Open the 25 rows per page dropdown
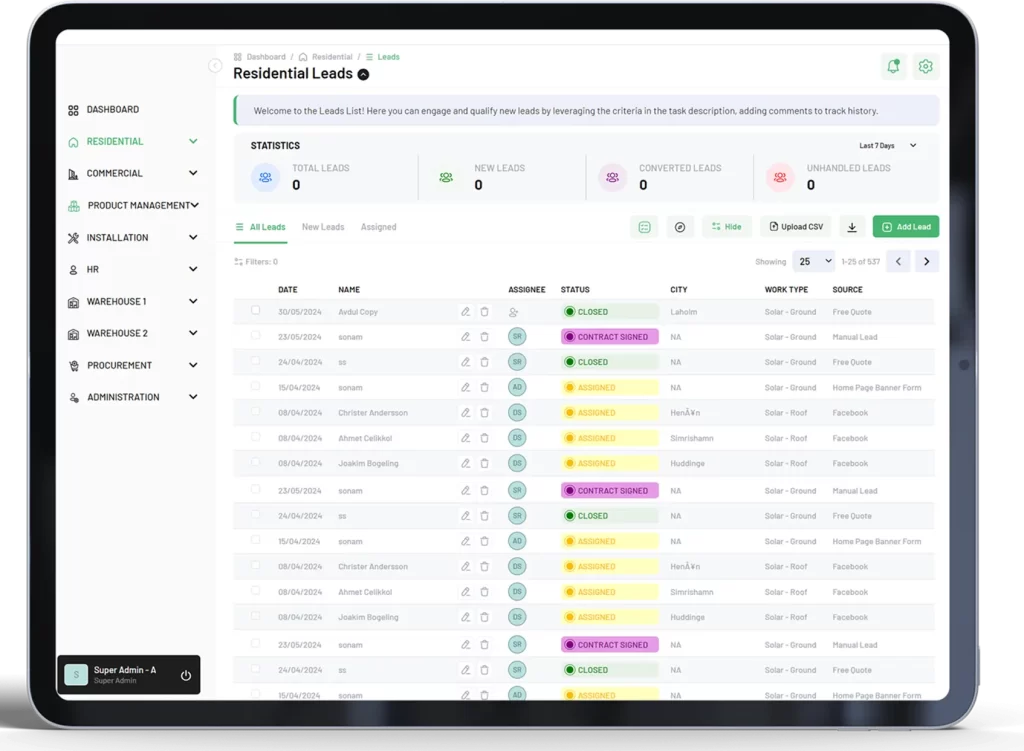 point(813,261)
